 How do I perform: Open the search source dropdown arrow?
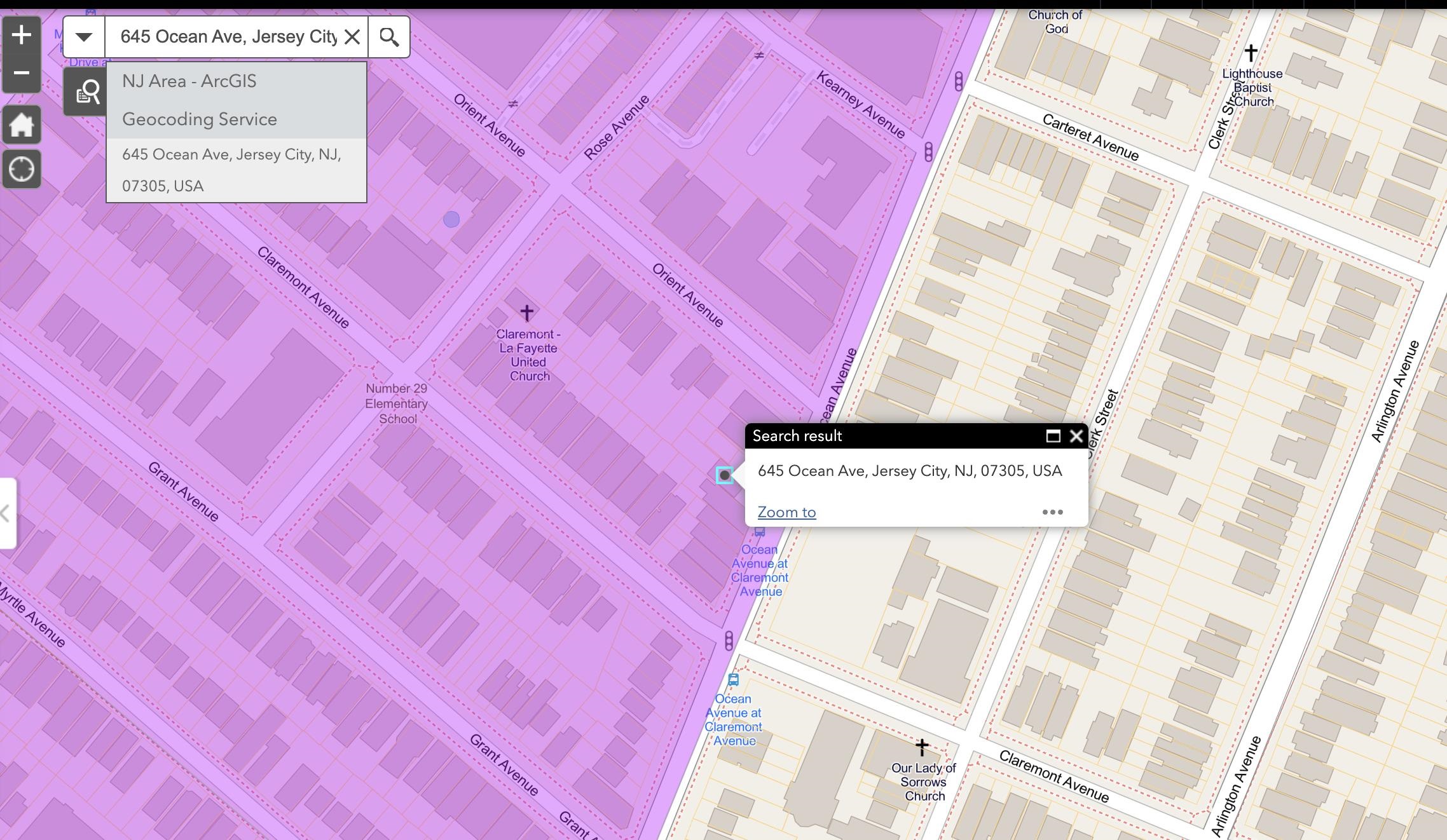[84, 37]
